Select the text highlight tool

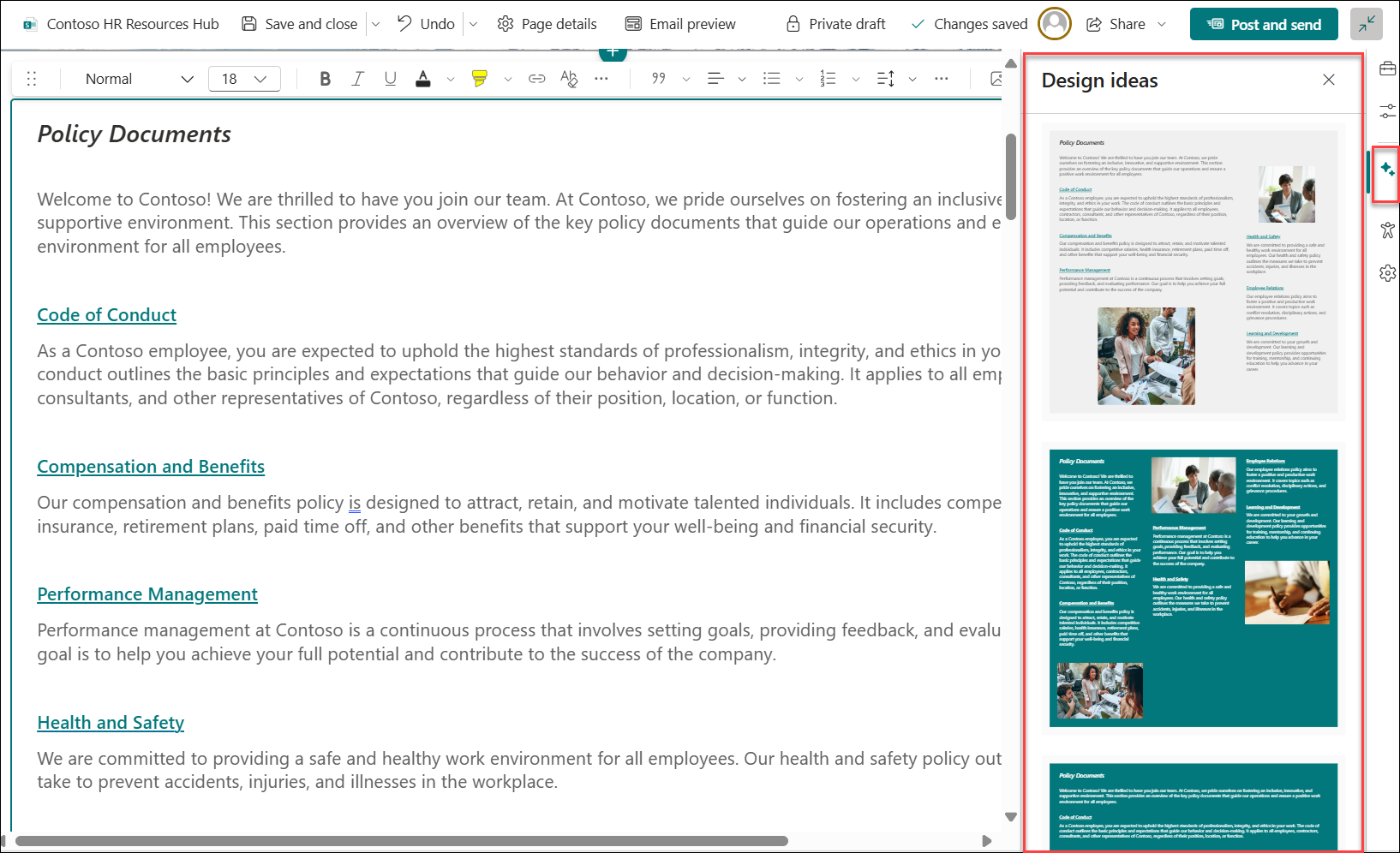pyautogui.click(x=480, y=78)
